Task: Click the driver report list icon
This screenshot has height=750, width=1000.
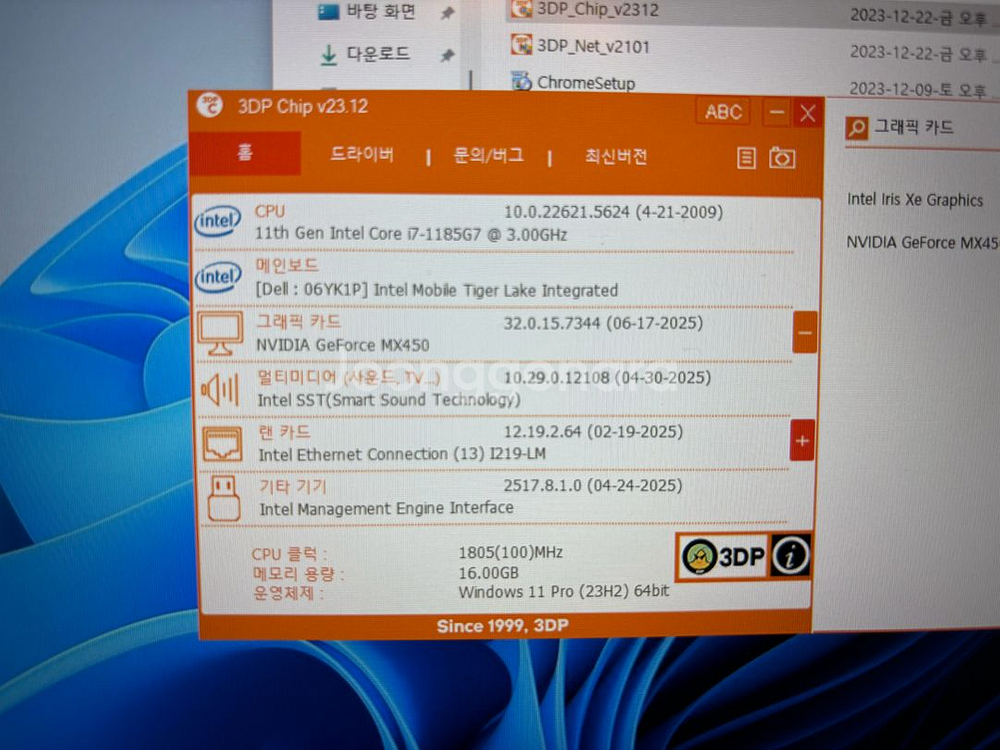Action: point(745,157)
